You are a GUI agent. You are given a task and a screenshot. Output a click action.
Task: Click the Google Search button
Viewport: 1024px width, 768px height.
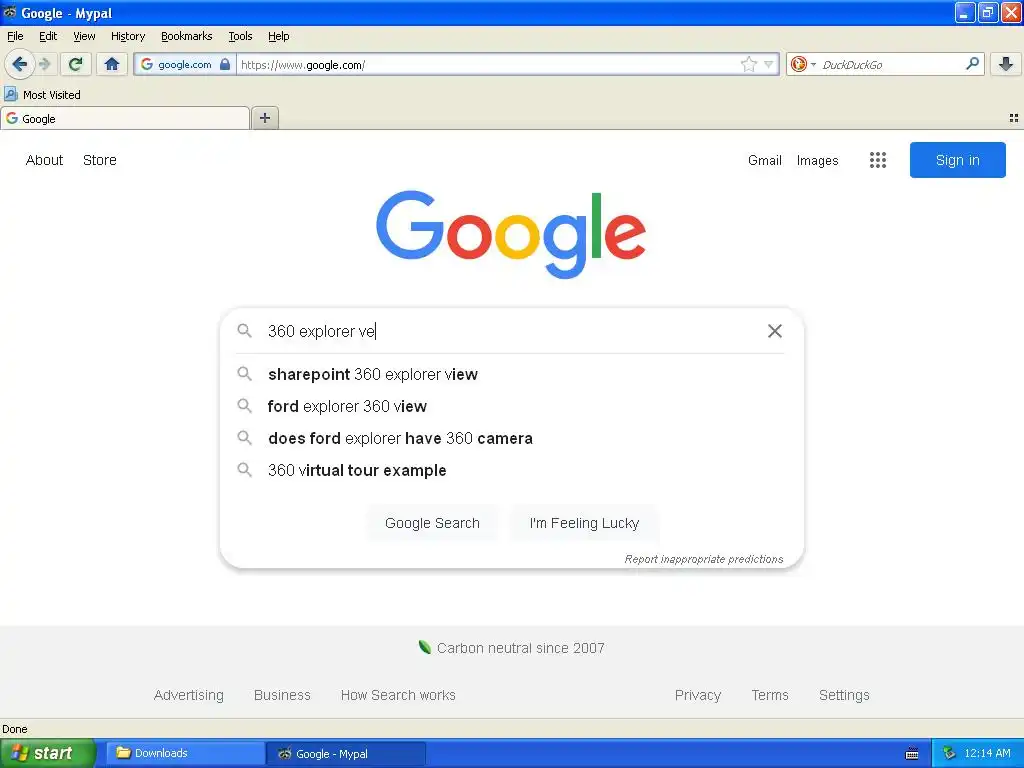[x=432, y=523]
